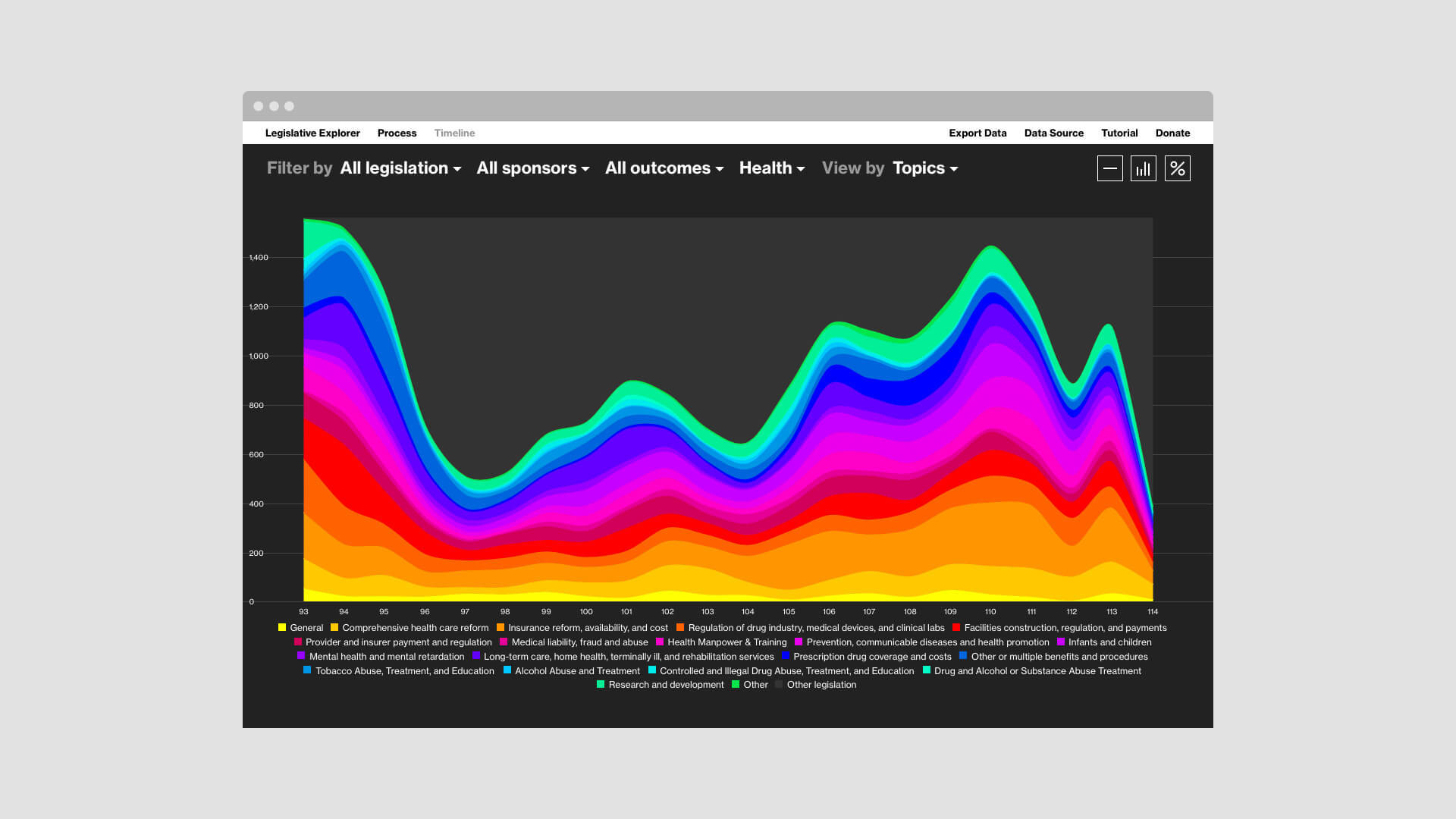Toggle the General legend swatch
1456x819 pixels.
(282, 627)
